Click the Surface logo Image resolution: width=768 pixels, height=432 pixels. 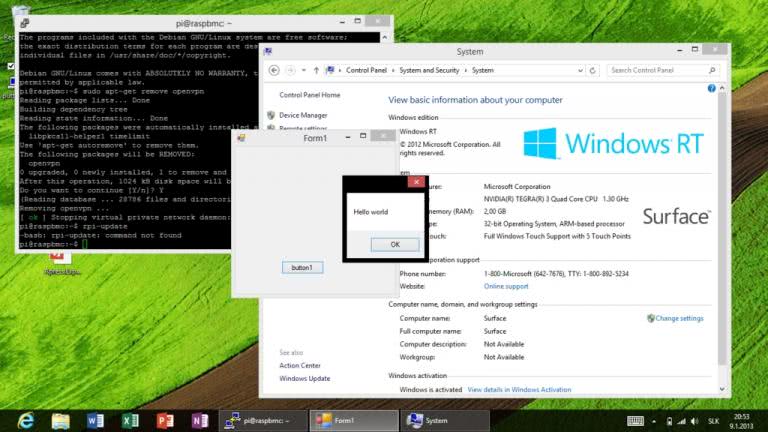pyautogui.click(x=676, y=216)
